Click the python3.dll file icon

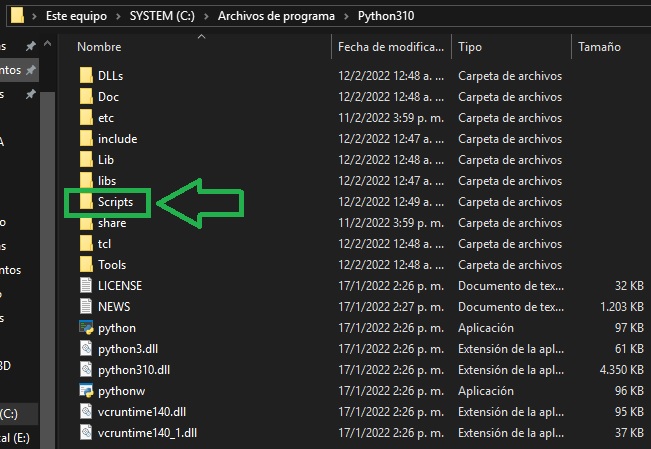[x=86, y=348]
